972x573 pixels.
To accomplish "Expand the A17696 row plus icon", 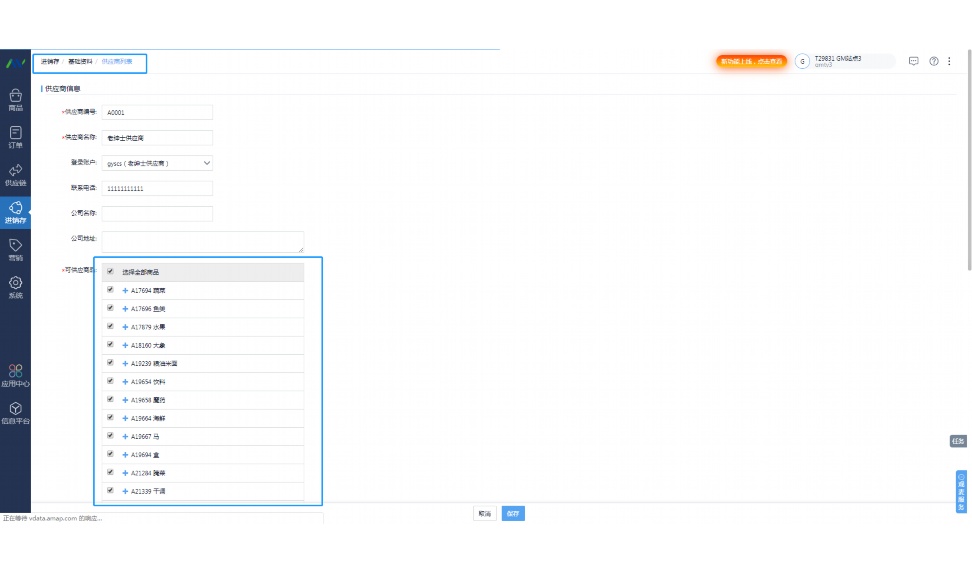I will point(125,308).
